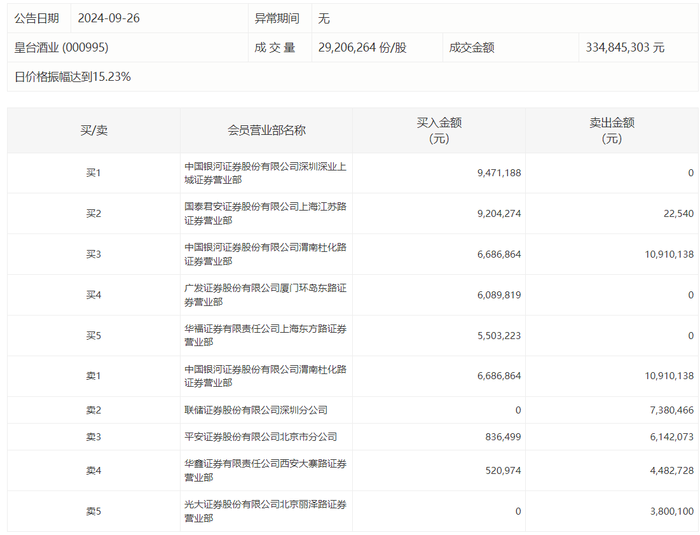700x535 pixels.
Task: Select 中国银河证券深圳深业上城 branch name
Action: 265,173
